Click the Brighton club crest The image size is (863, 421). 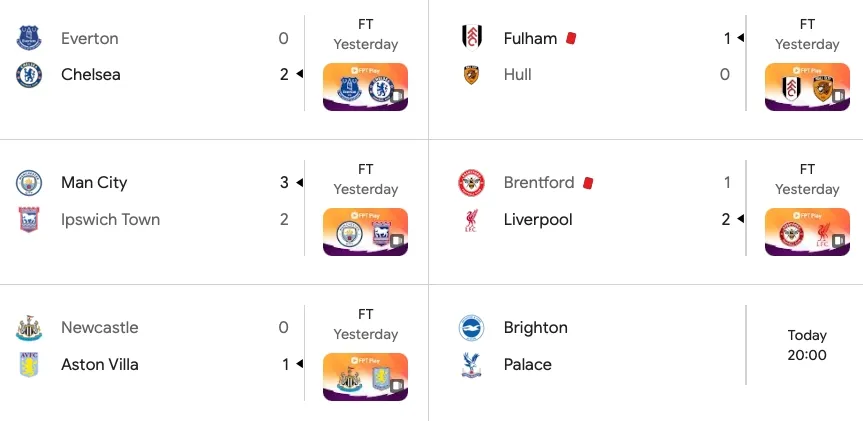pyautogui.click(x=471, y=328)
